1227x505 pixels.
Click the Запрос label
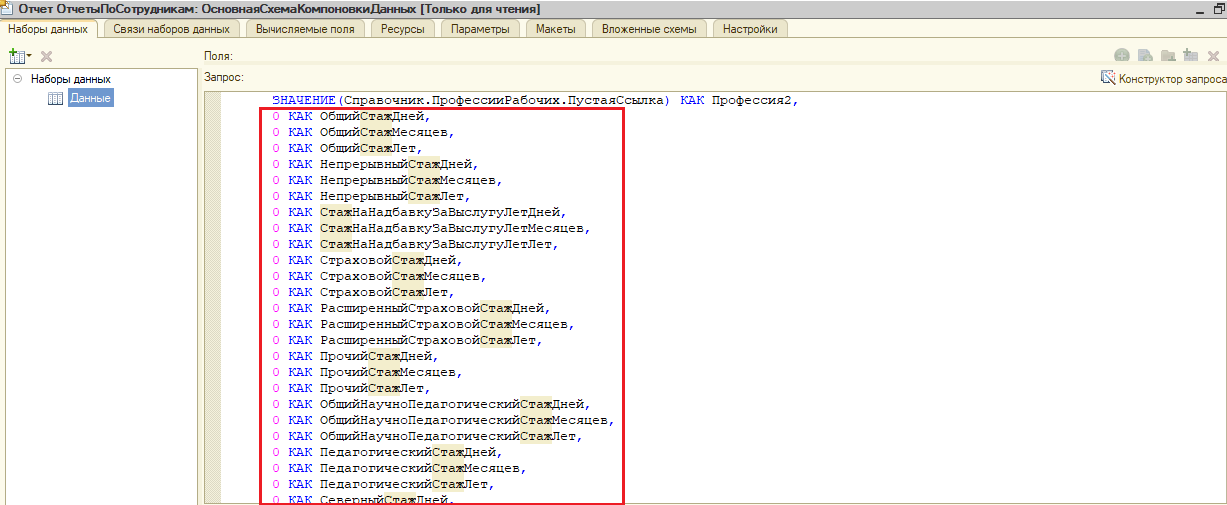coord(224,77)
